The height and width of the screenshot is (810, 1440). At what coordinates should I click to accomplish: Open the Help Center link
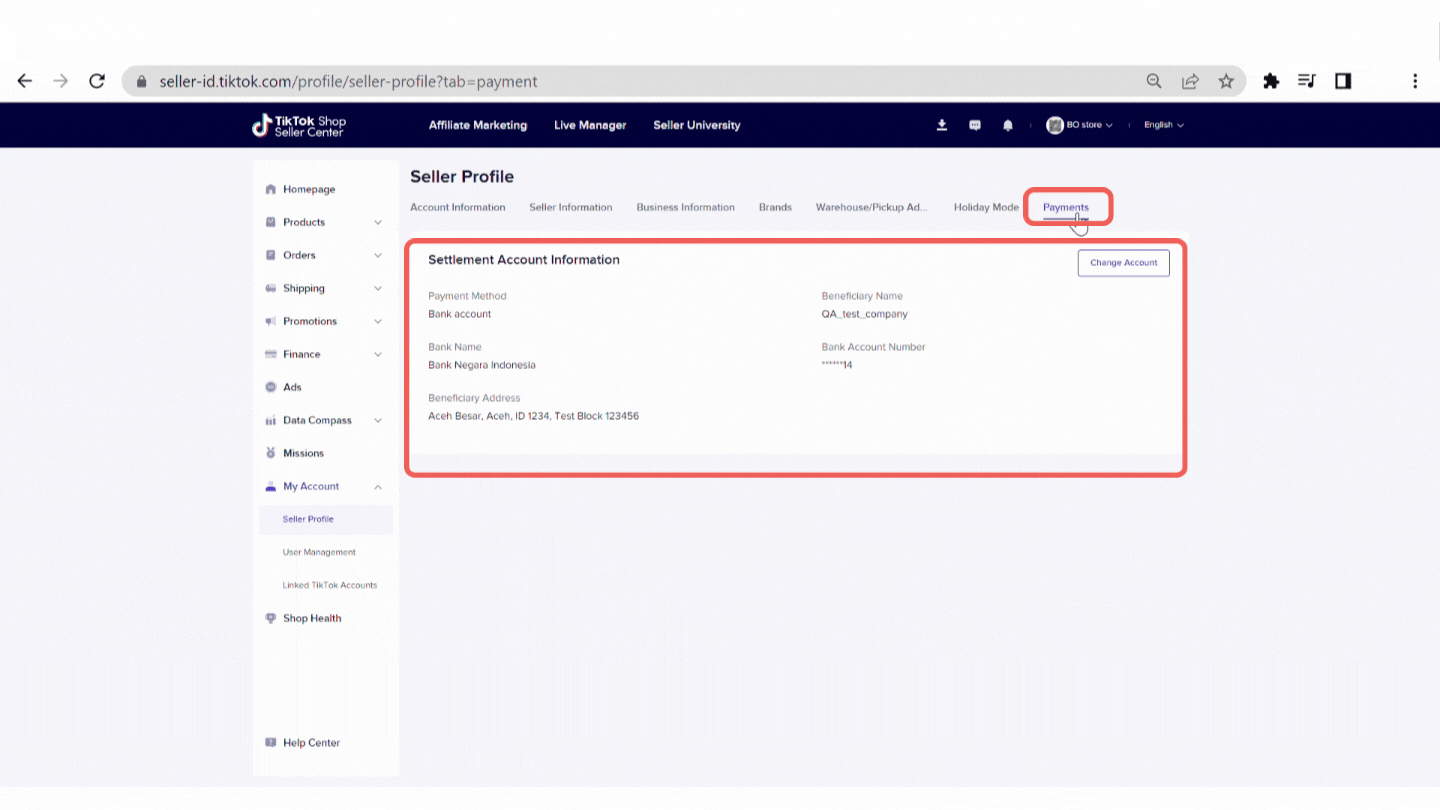pos(310,743)
